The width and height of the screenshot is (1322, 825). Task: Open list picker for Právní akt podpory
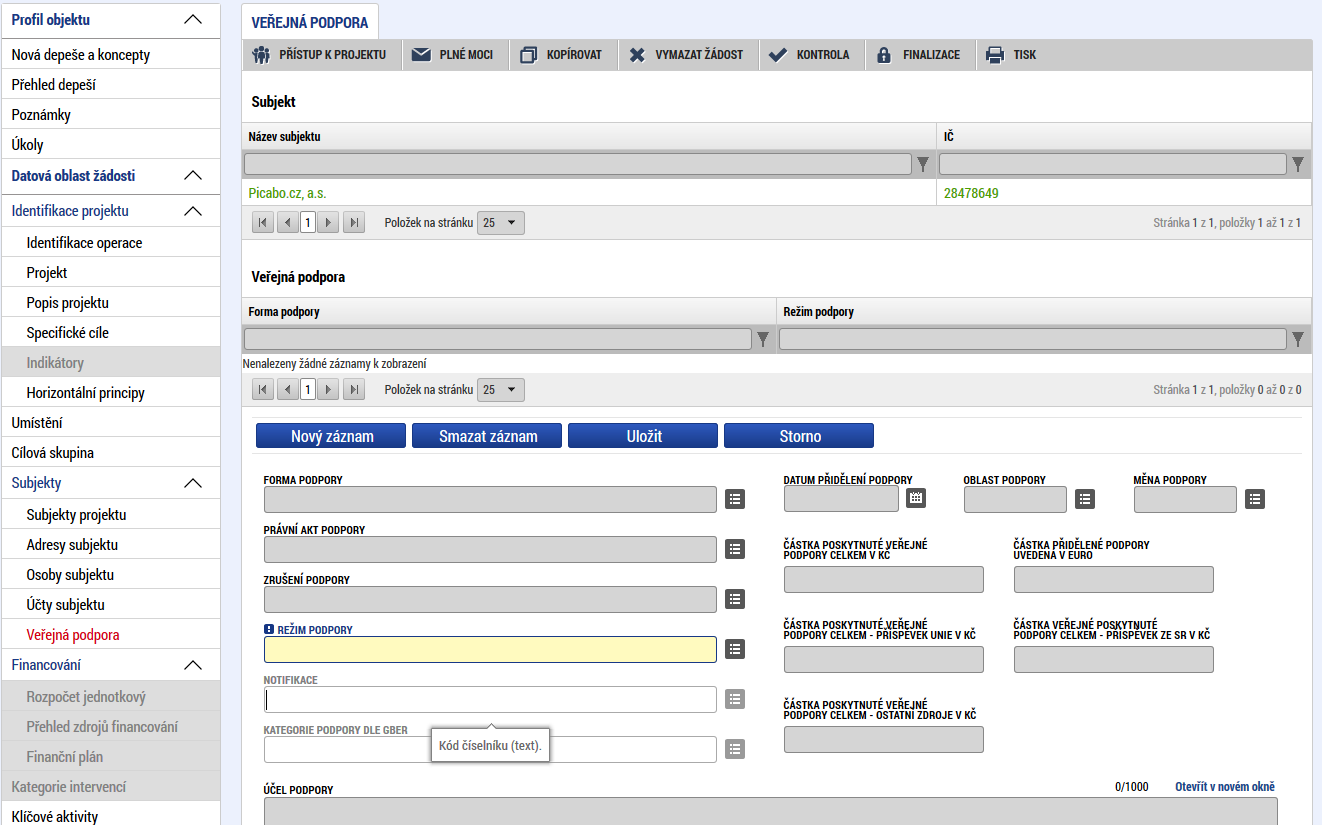(x=735, y=549)
